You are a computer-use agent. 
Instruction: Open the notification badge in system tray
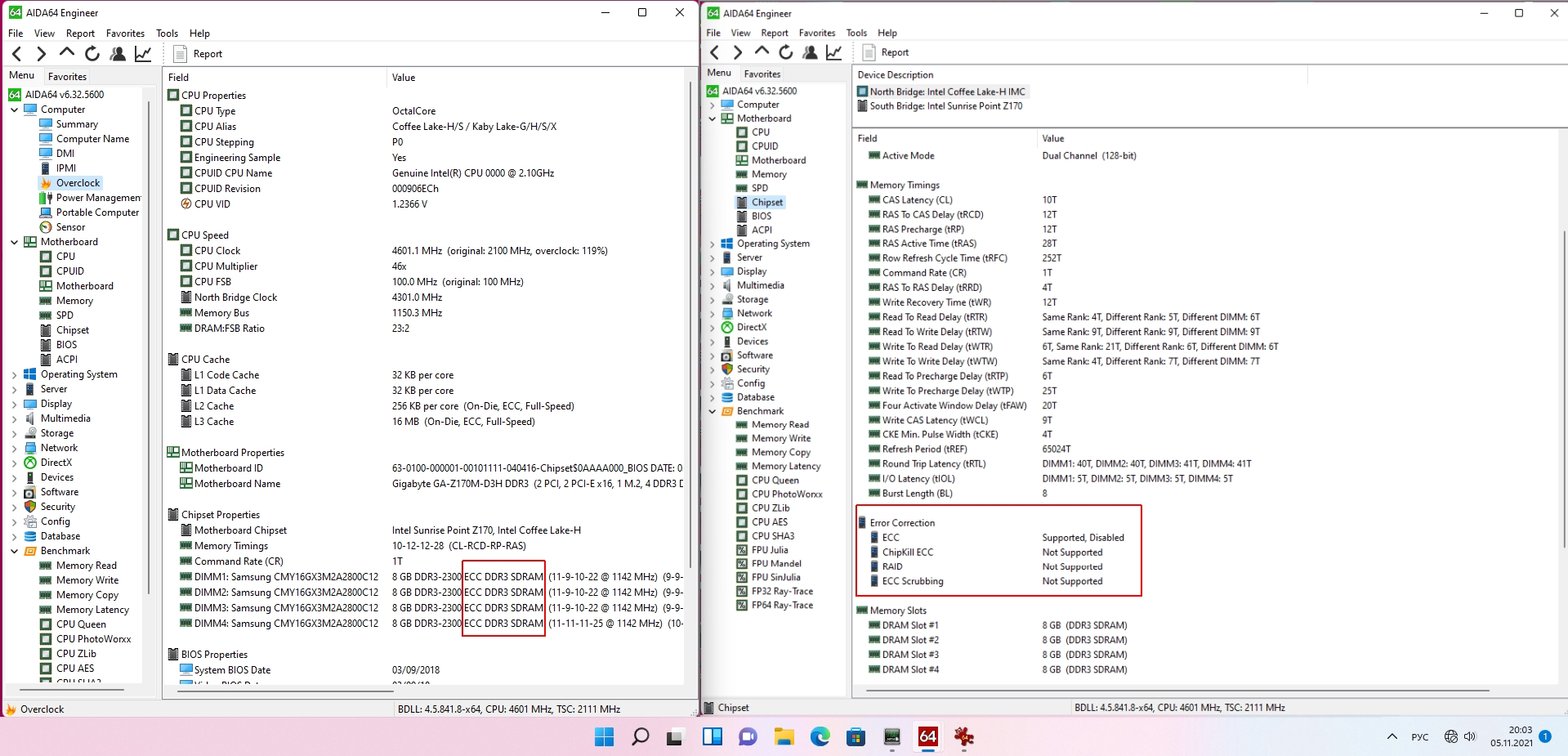point(1545,736)
